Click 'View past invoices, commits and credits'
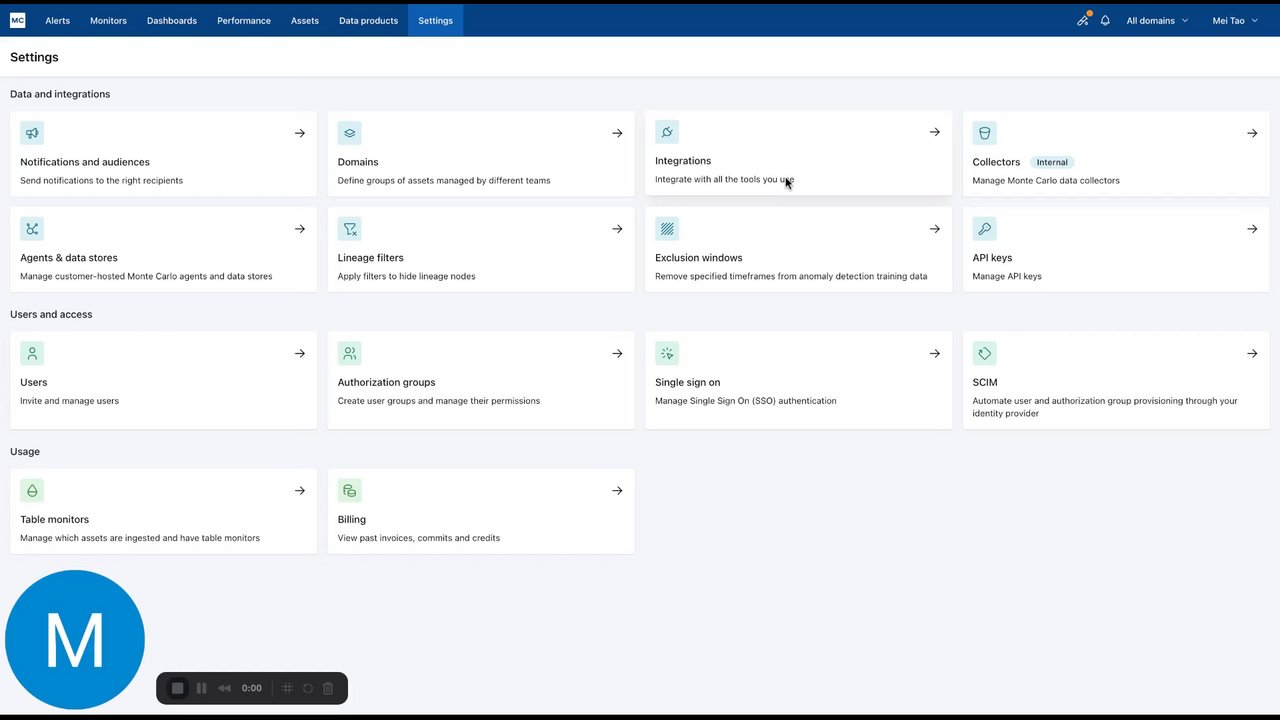The width and height of the screenshot is (1280, 720). click(x=419, y=538)
